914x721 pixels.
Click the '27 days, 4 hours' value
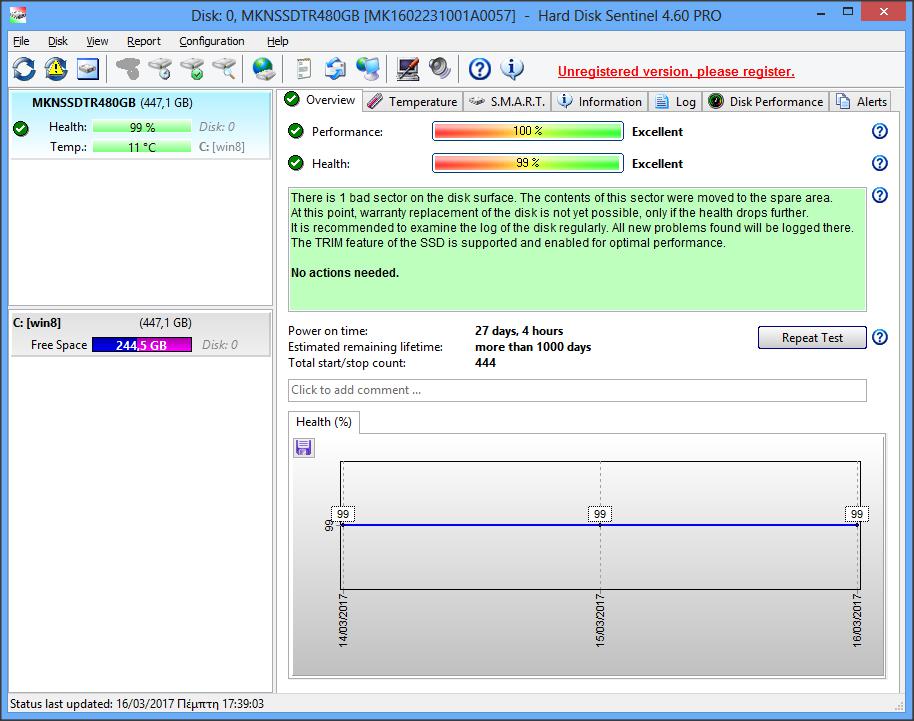[x=519, y=330]
